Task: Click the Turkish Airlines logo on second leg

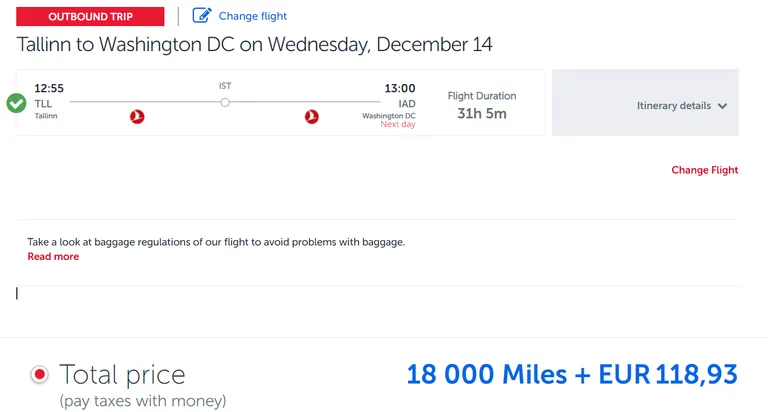Action: (x=312, y=117)
